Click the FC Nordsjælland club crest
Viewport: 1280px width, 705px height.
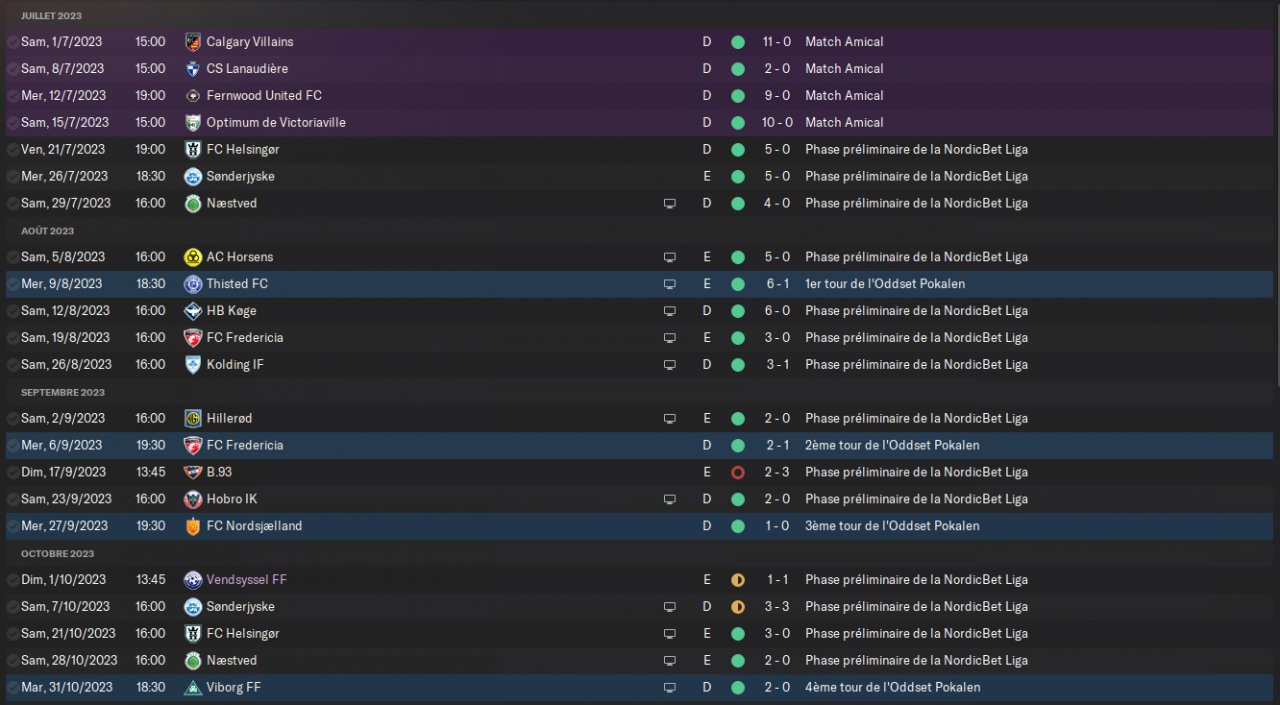(x=193, y=526)
